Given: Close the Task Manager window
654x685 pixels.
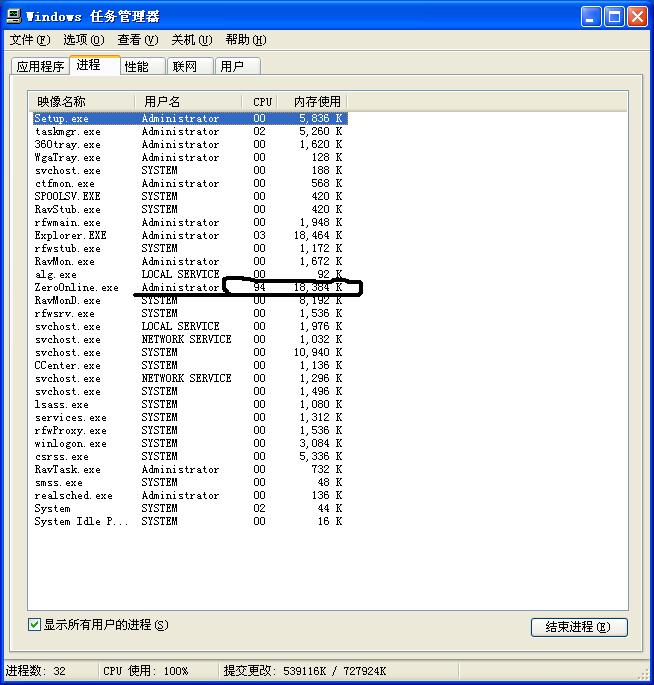Looking at the screenshot, I should coord(637,17).
